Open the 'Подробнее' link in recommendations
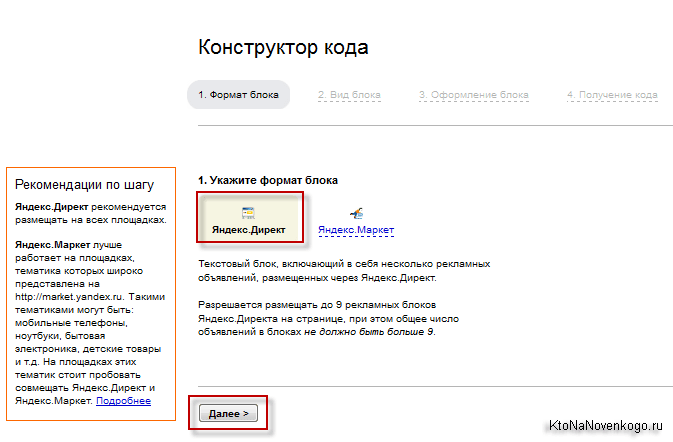 [123, 401]
